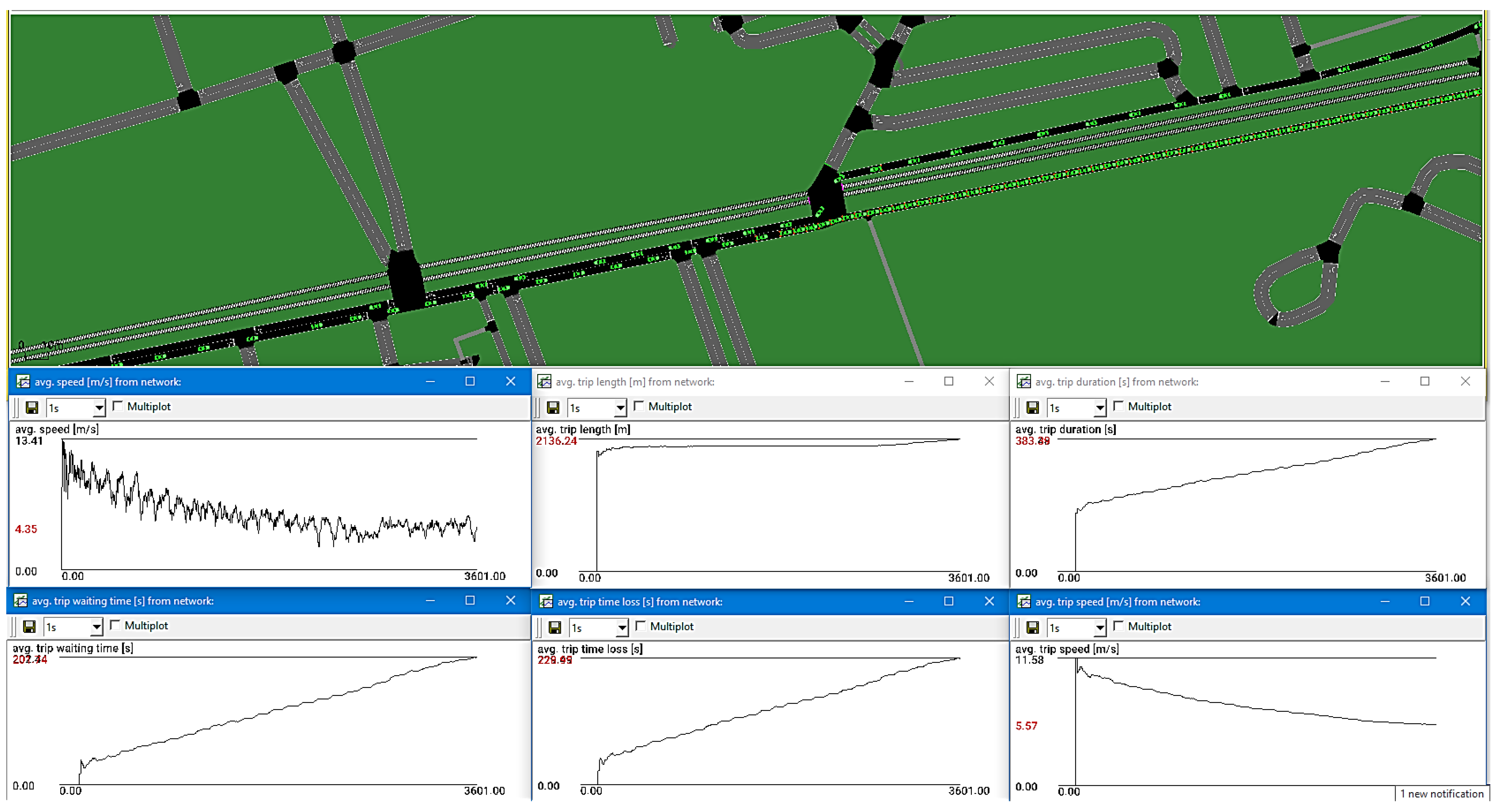This screenshot has width=1498, height=812.
Task: Enable Multiplot in avg. speed window
Action: click(x=118, y=406)
